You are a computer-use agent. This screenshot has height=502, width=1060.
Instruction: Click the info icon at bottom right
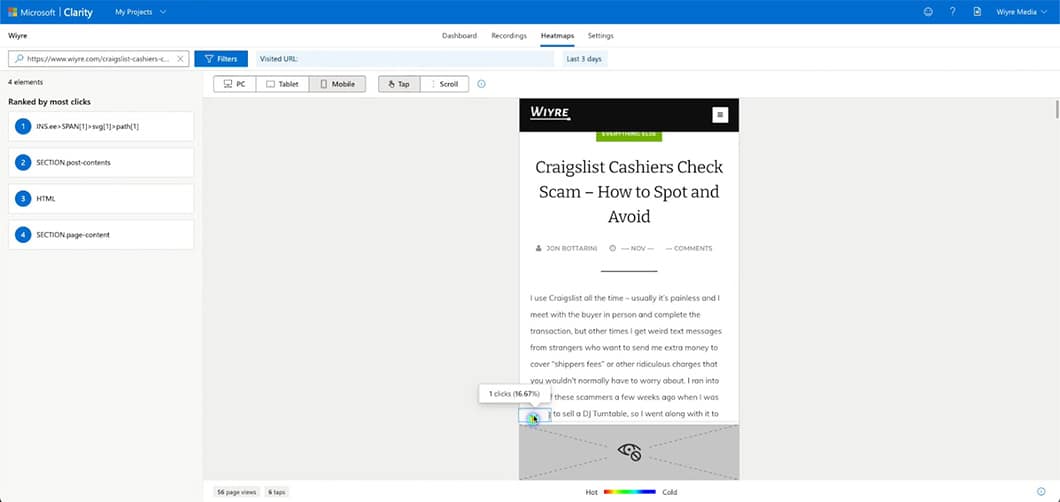click(x=1041, y=491)
